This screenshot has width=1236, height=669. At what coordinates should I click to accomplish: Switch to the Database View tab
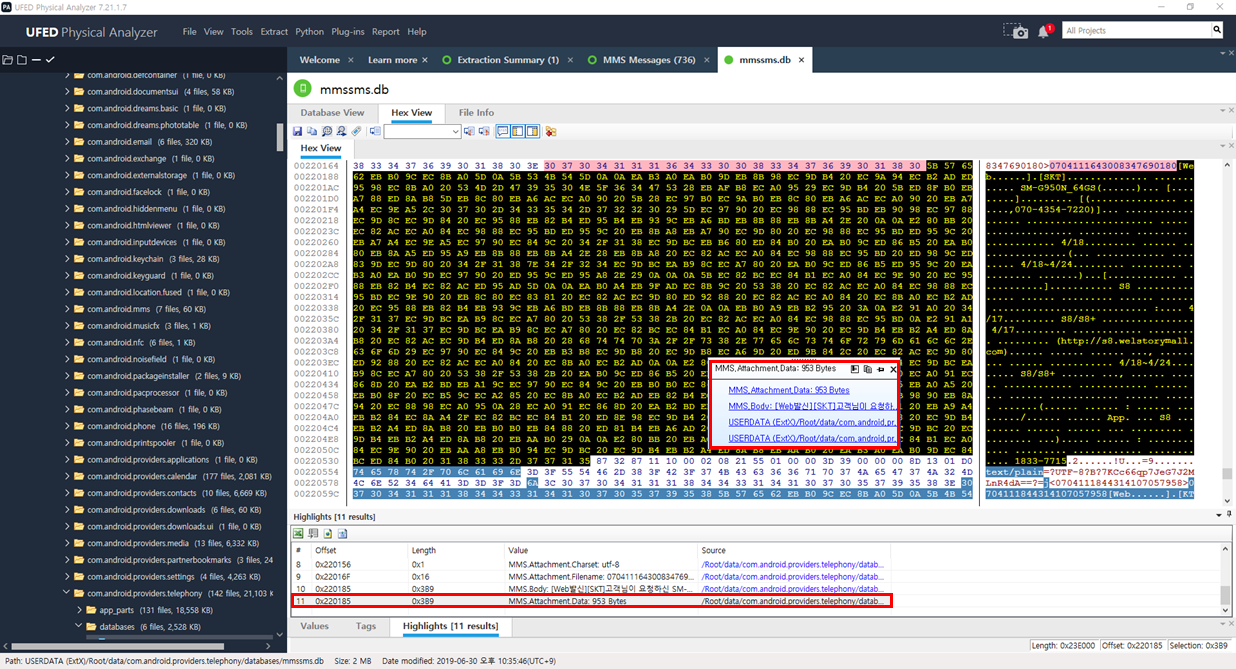[x=333, y=113]
